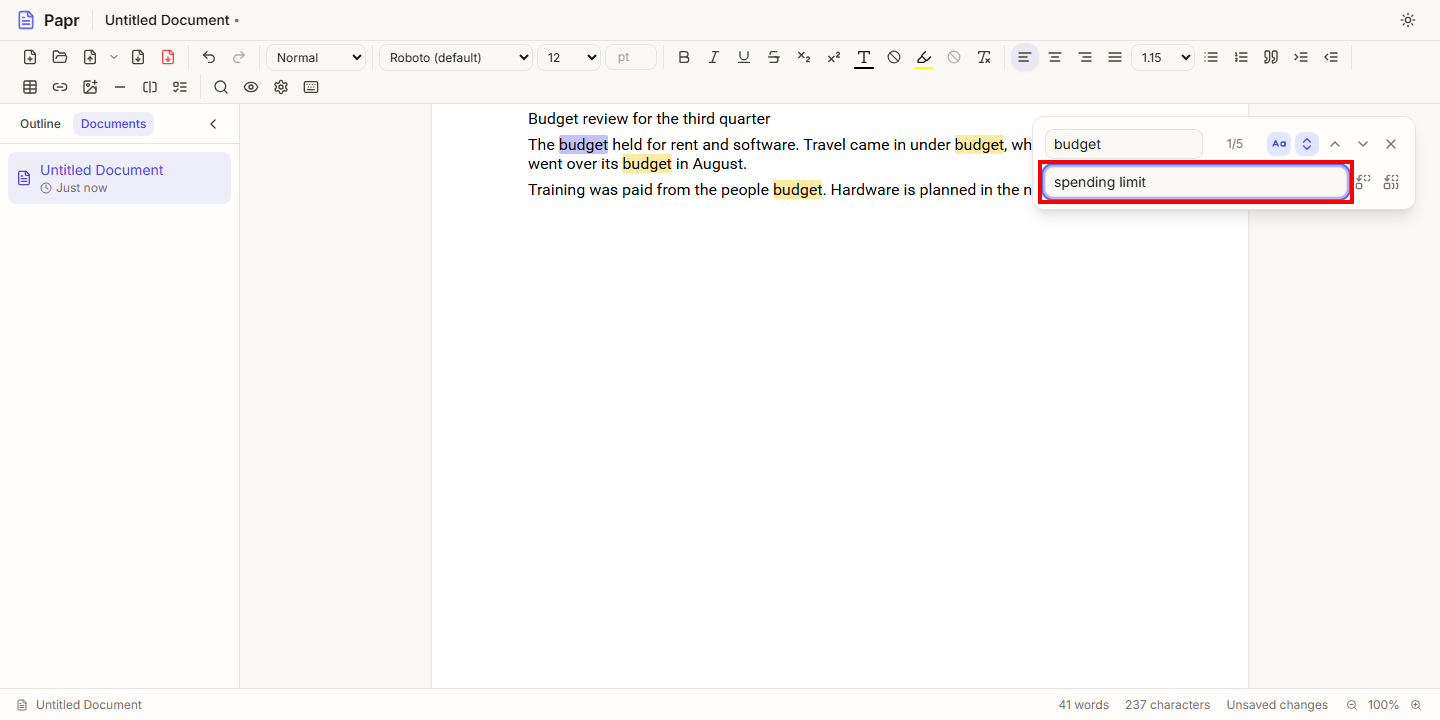Replace all matches icon button
Screen dimensions: 1440x720
coord(1391,182)
